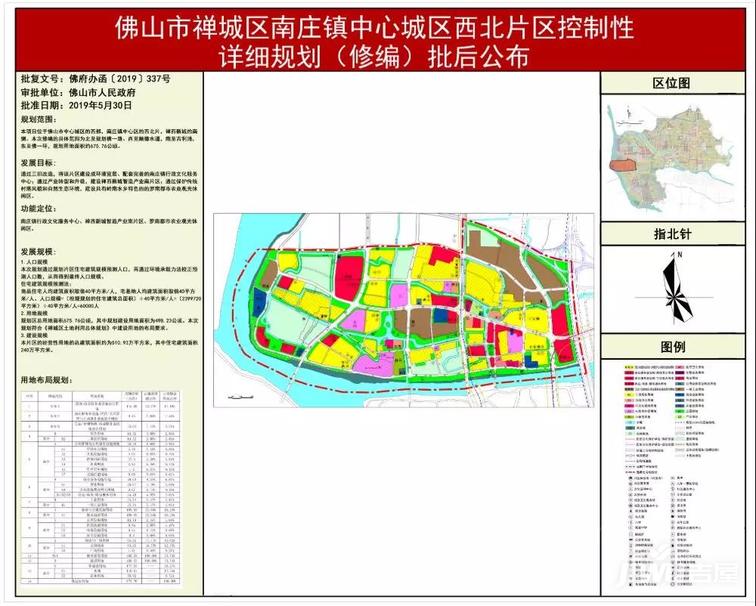
Task: Click the "规划范围" section heading
Action: [x=38, y=120]
